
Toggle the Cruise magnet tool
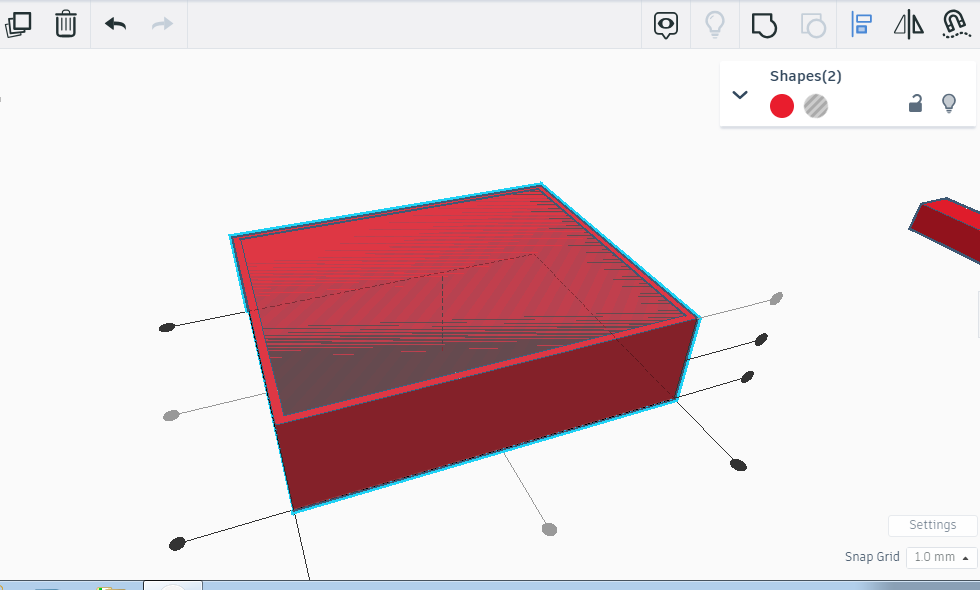[x=956, y=24]
